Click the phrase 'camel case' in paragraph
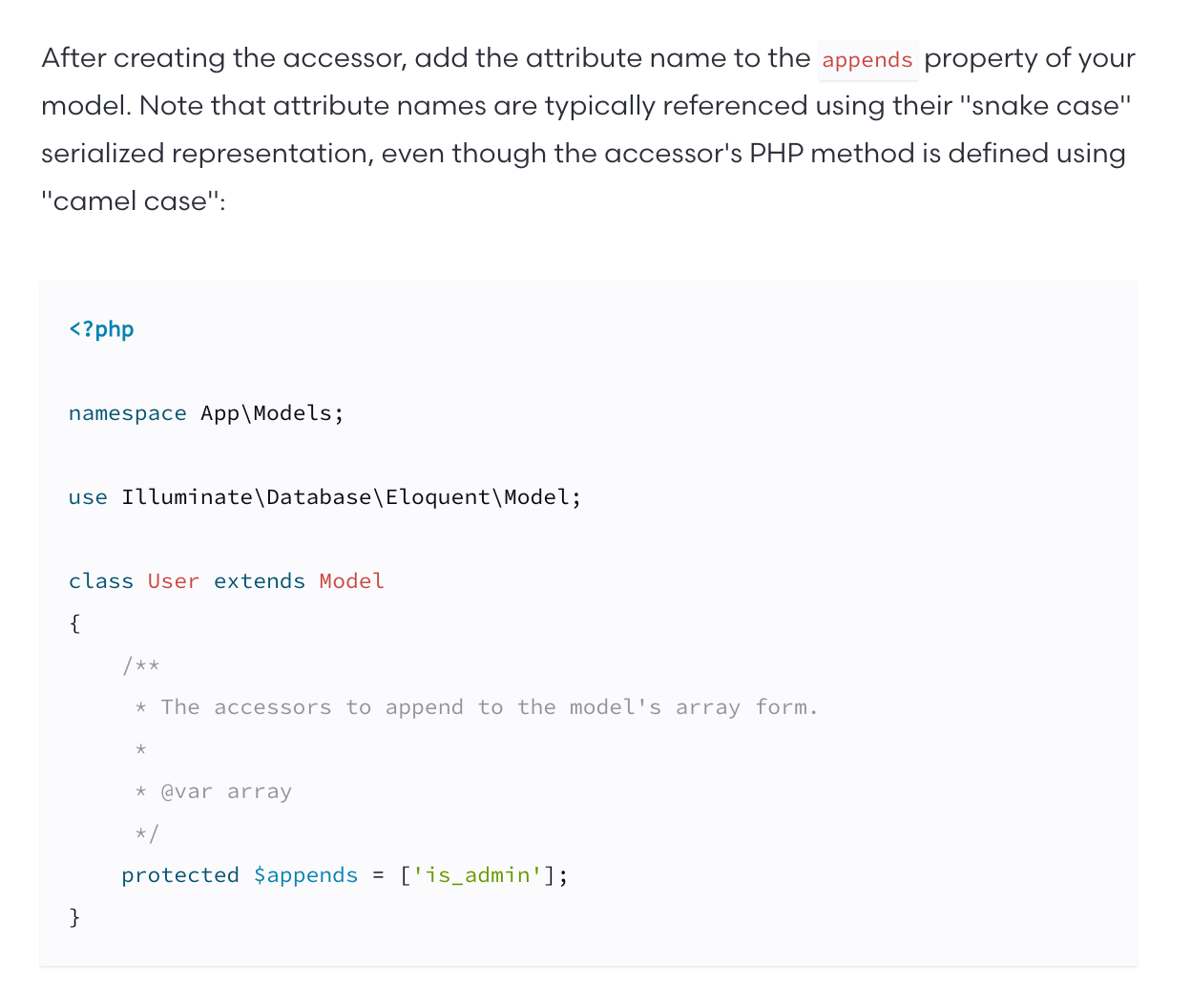The height and width of the screenshot is (1008, 1191). tap(130, 201)
